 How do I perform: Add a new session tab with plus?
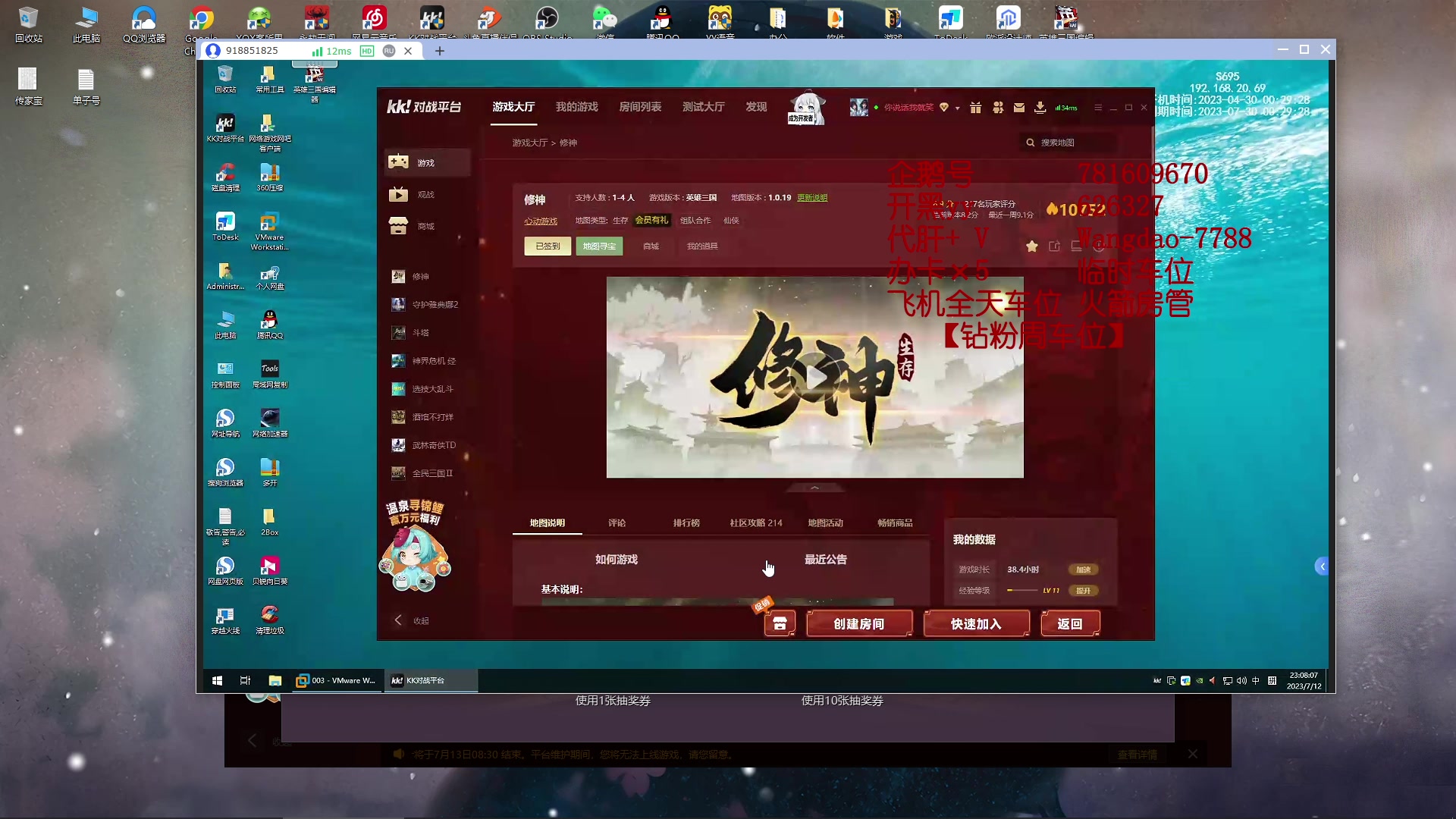point(440,51)
